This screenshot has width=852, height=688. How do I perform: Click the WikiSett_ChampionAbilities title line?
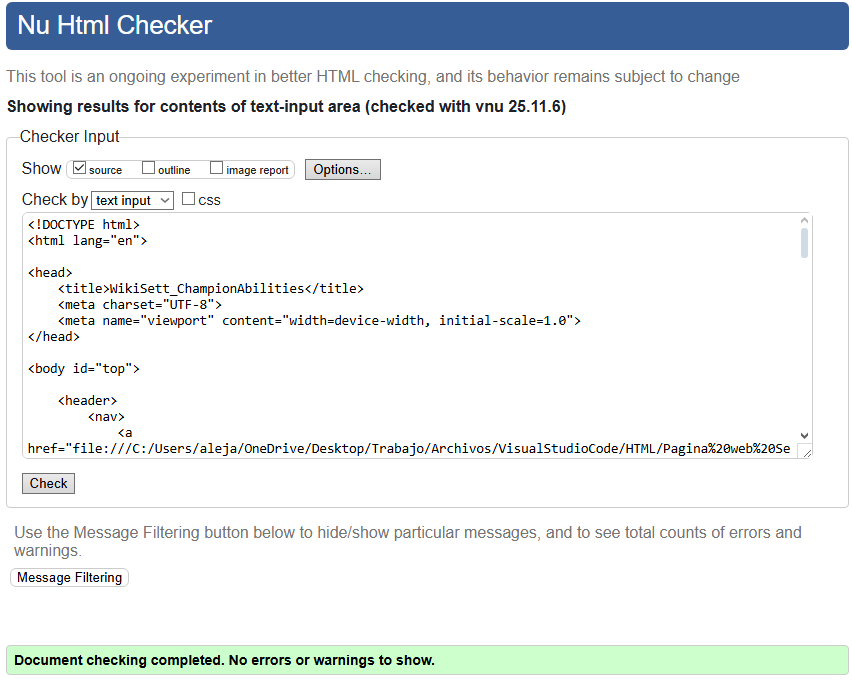tap(210, 289)
